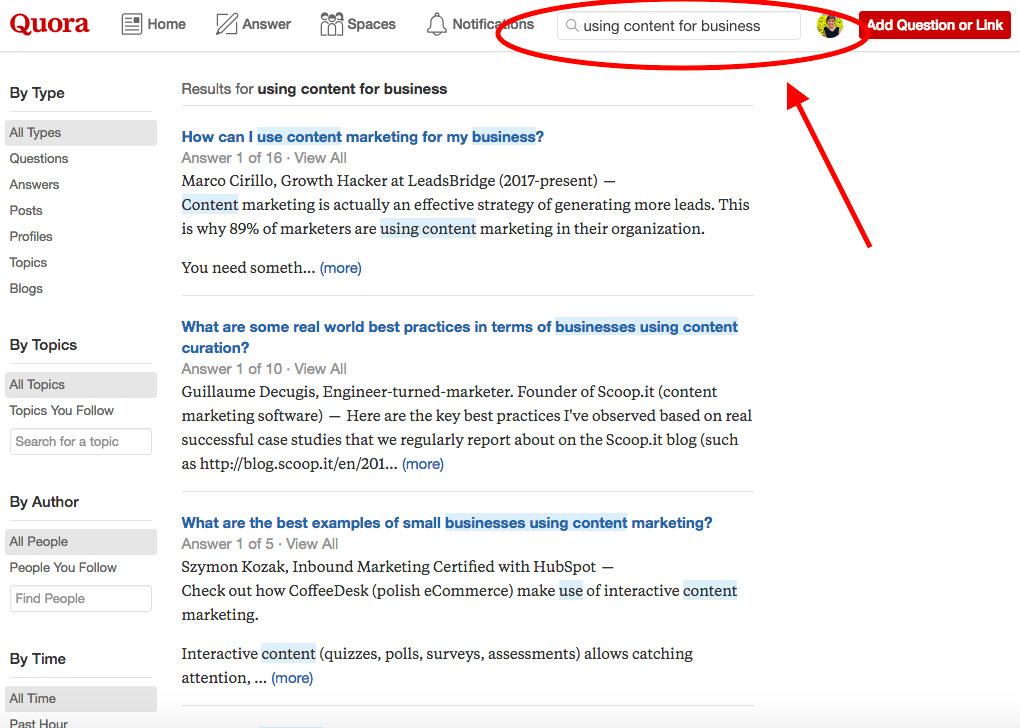This screenshot has height=728, width=1020.
Task: Click the By Type heading
Action: (x=37, y=93)
